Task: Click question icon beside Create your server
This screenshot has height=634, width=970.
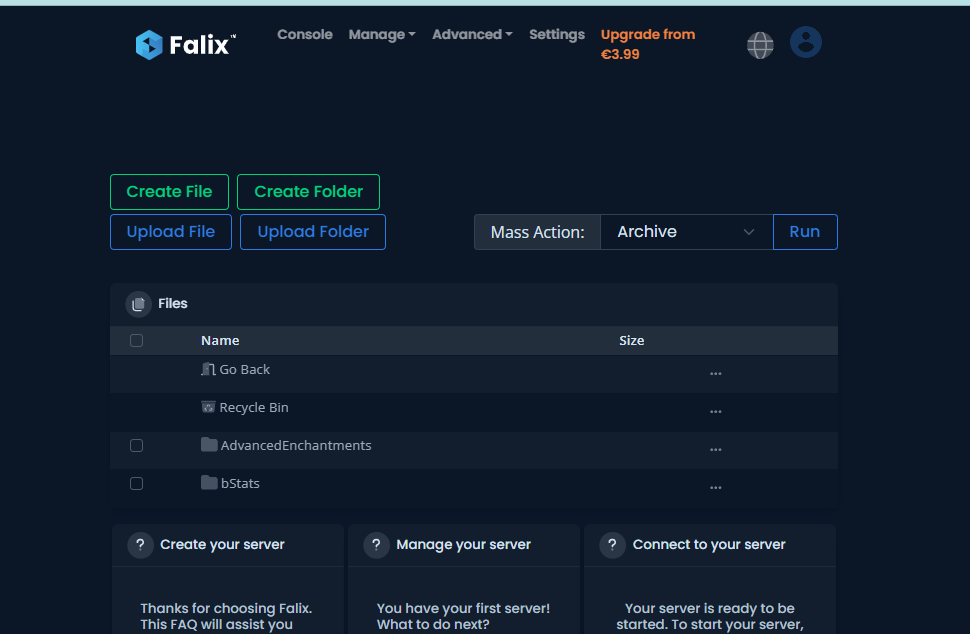Action: 140,545
